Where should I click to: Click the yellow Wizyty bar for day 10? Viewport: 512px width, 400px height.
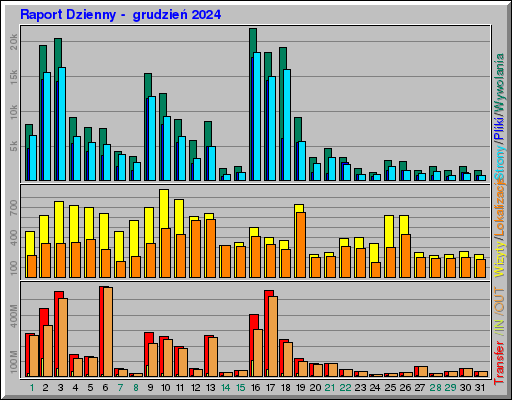pos(164,209)
